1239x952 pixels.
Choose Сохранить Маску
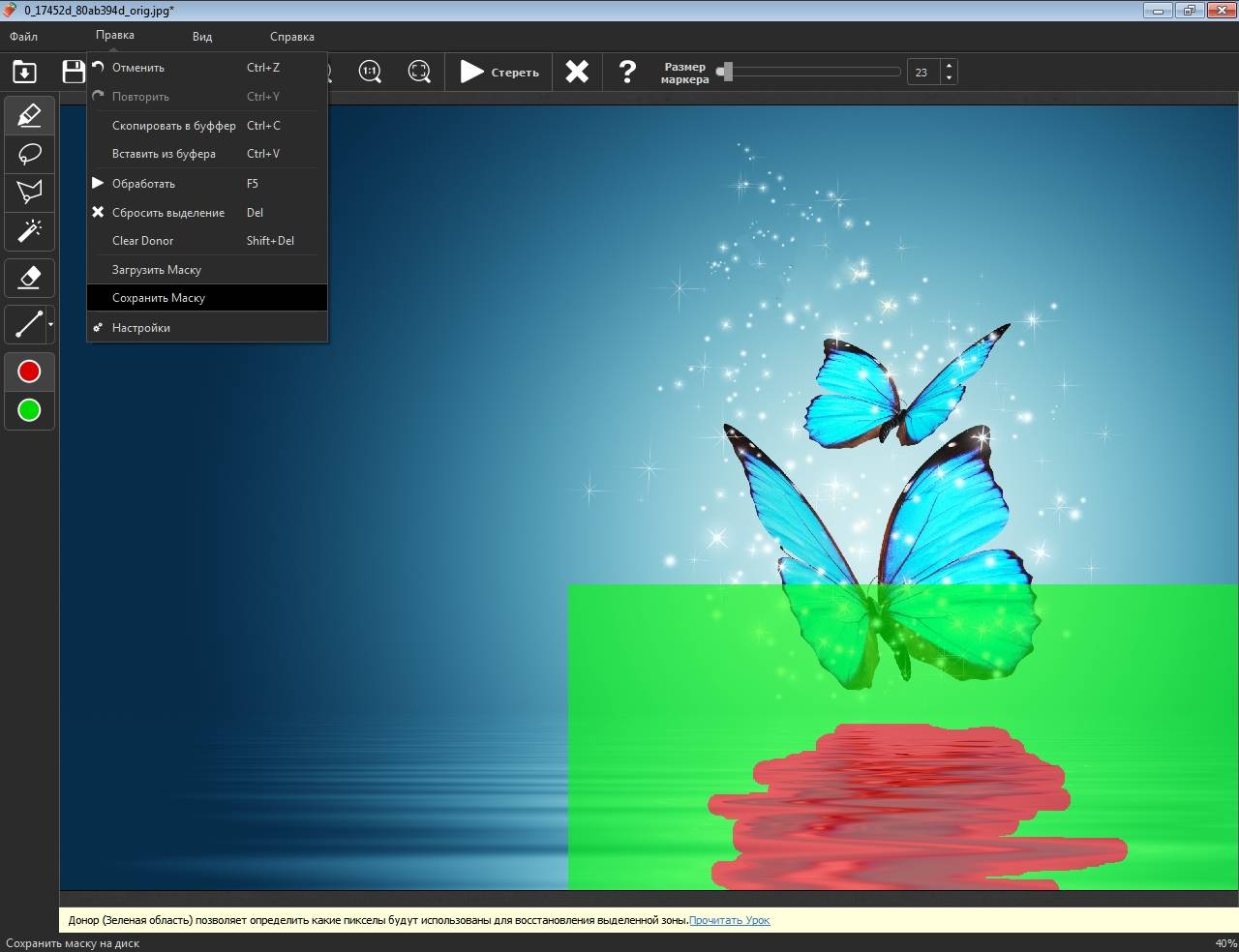pos(207,298)
